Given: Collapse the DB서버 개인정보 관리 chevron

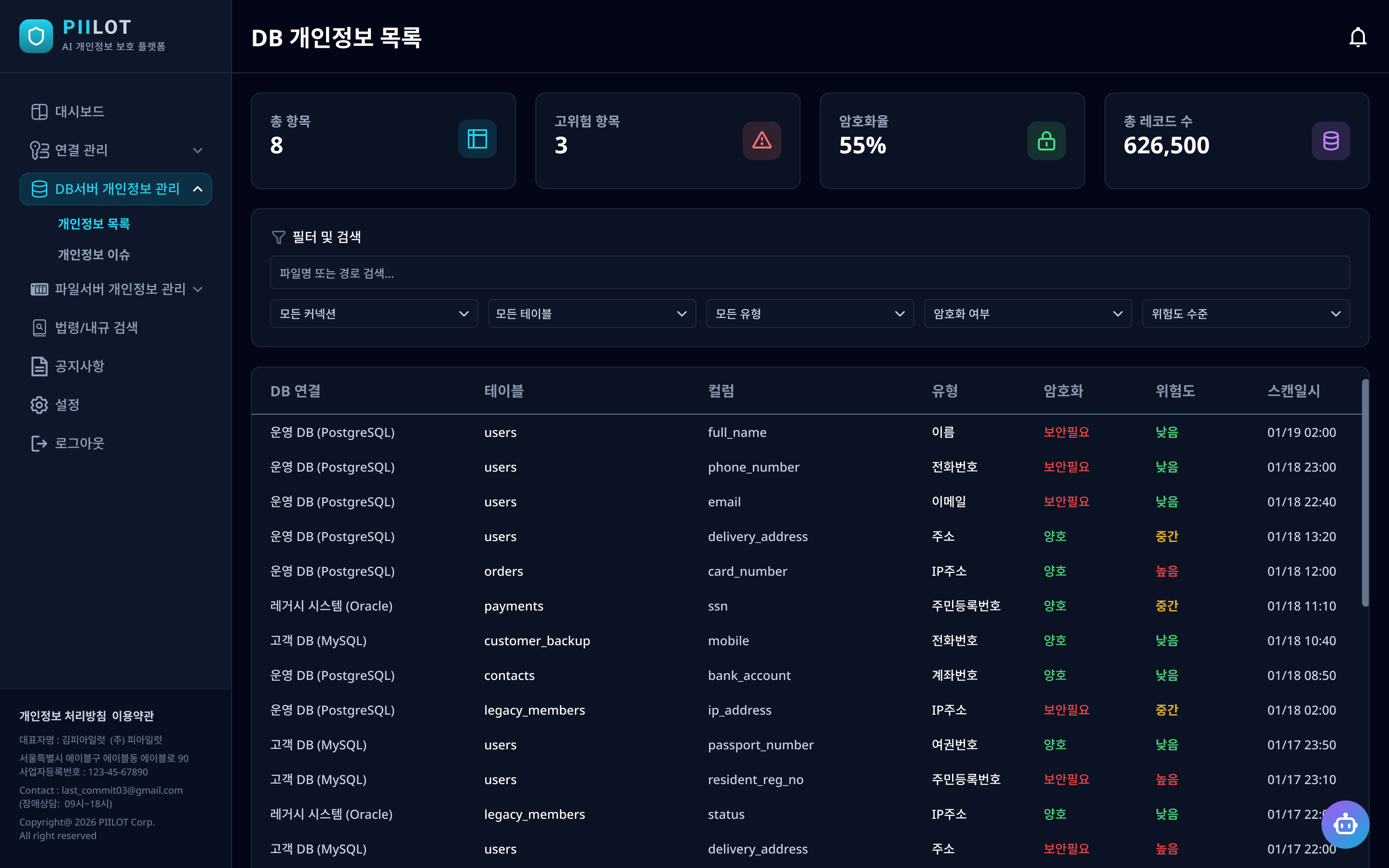Looking at the screenshot, I should (197, 189).
